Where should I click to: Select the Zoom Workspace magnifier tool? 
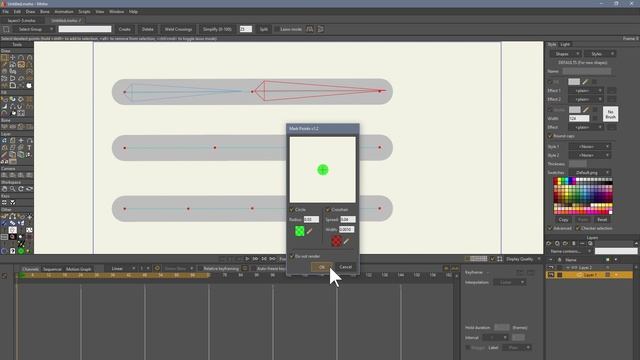[13, 189]
